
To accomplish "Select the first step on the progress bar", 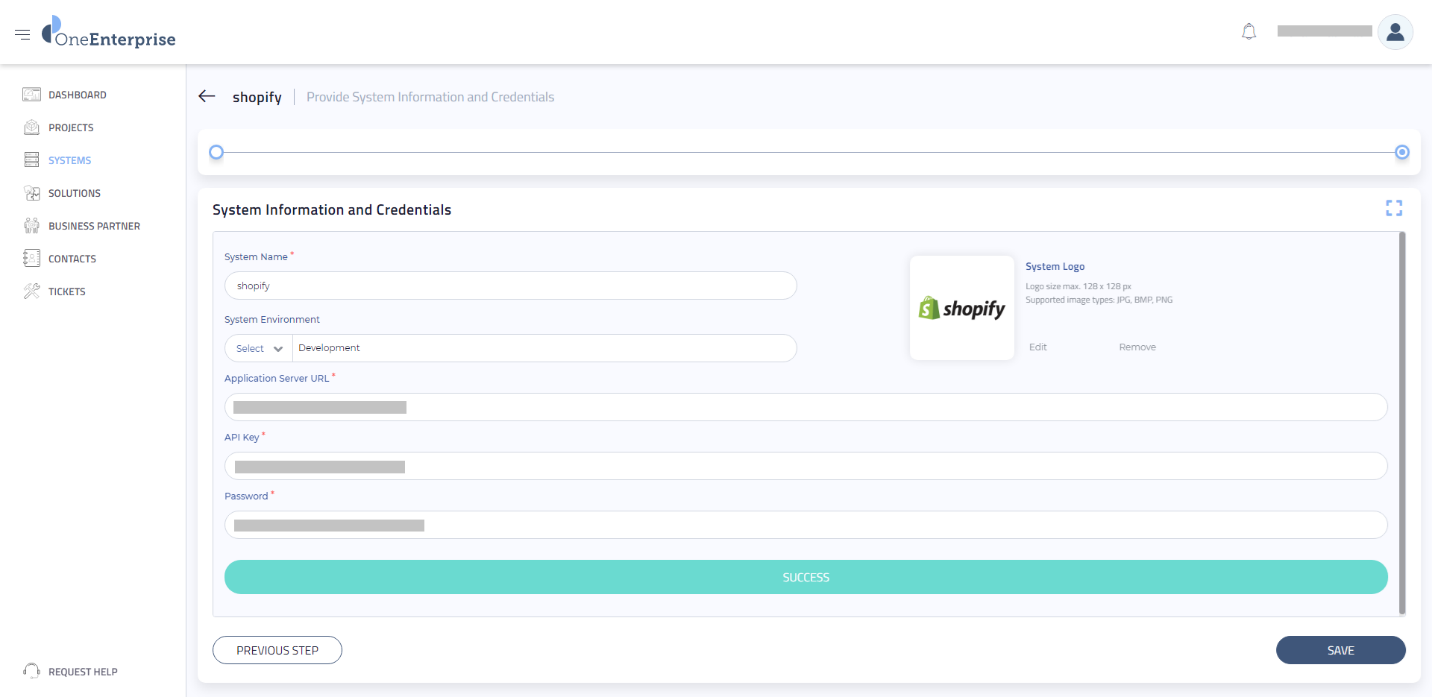I will pos(216,152).
